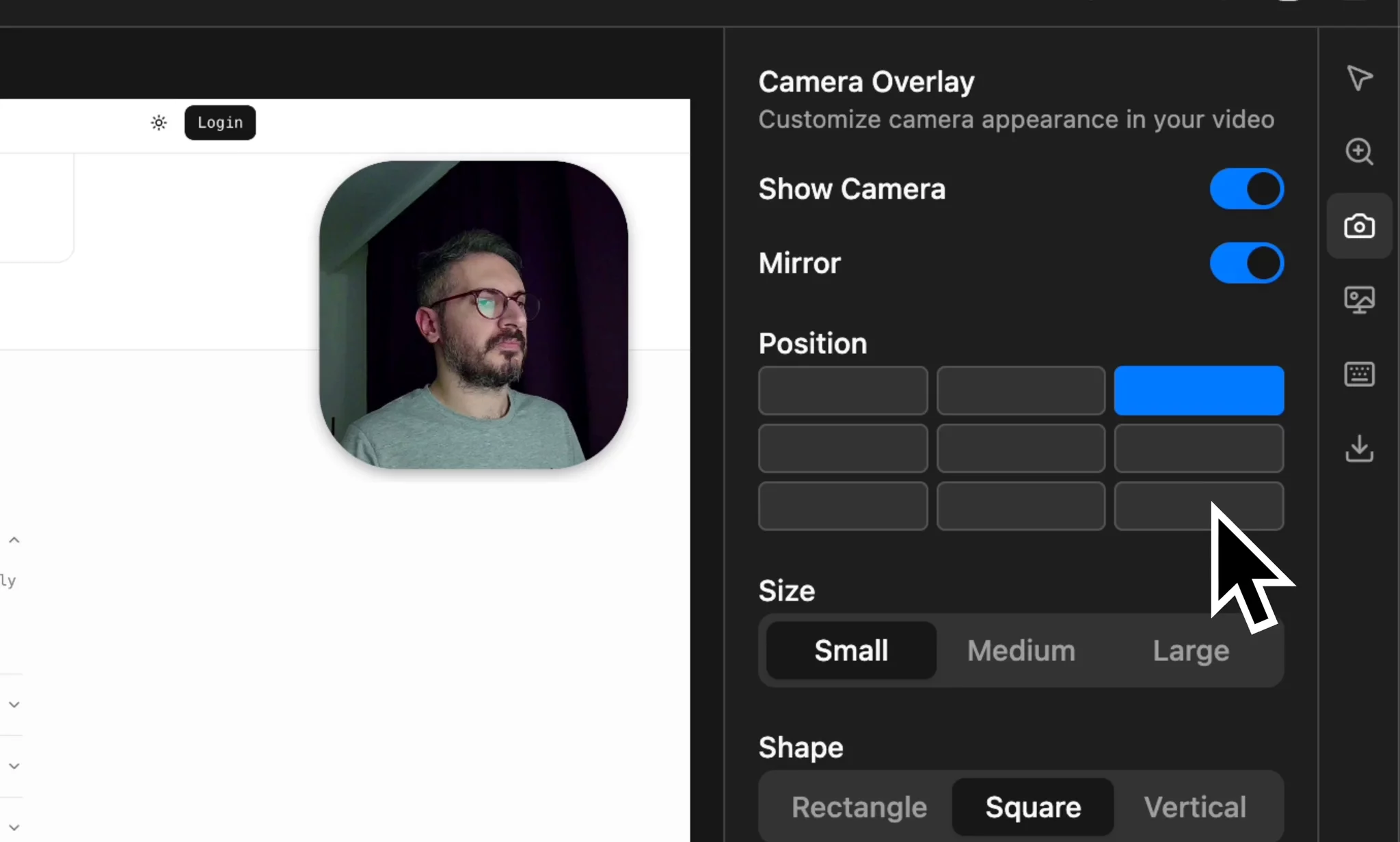Choose the Medium size option
1400x842 pixels.
click(x=1021, y=651)
